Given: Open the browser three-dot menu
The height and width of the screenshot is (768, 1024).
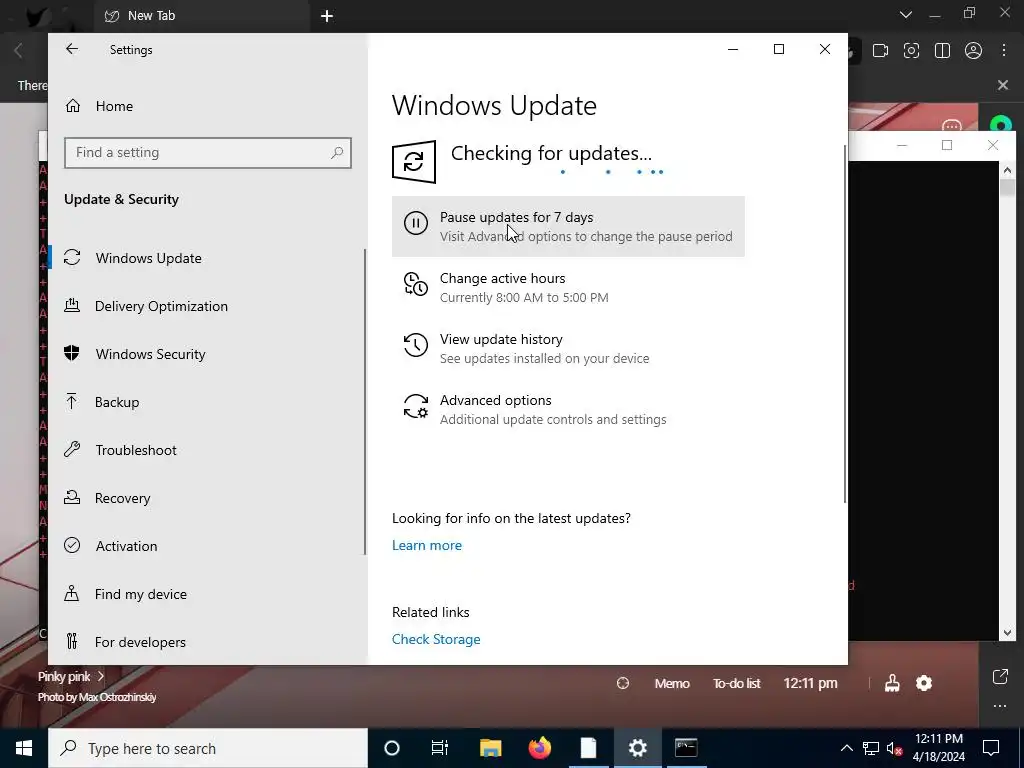Looking at the screenshot, I should click(1004, 50).
